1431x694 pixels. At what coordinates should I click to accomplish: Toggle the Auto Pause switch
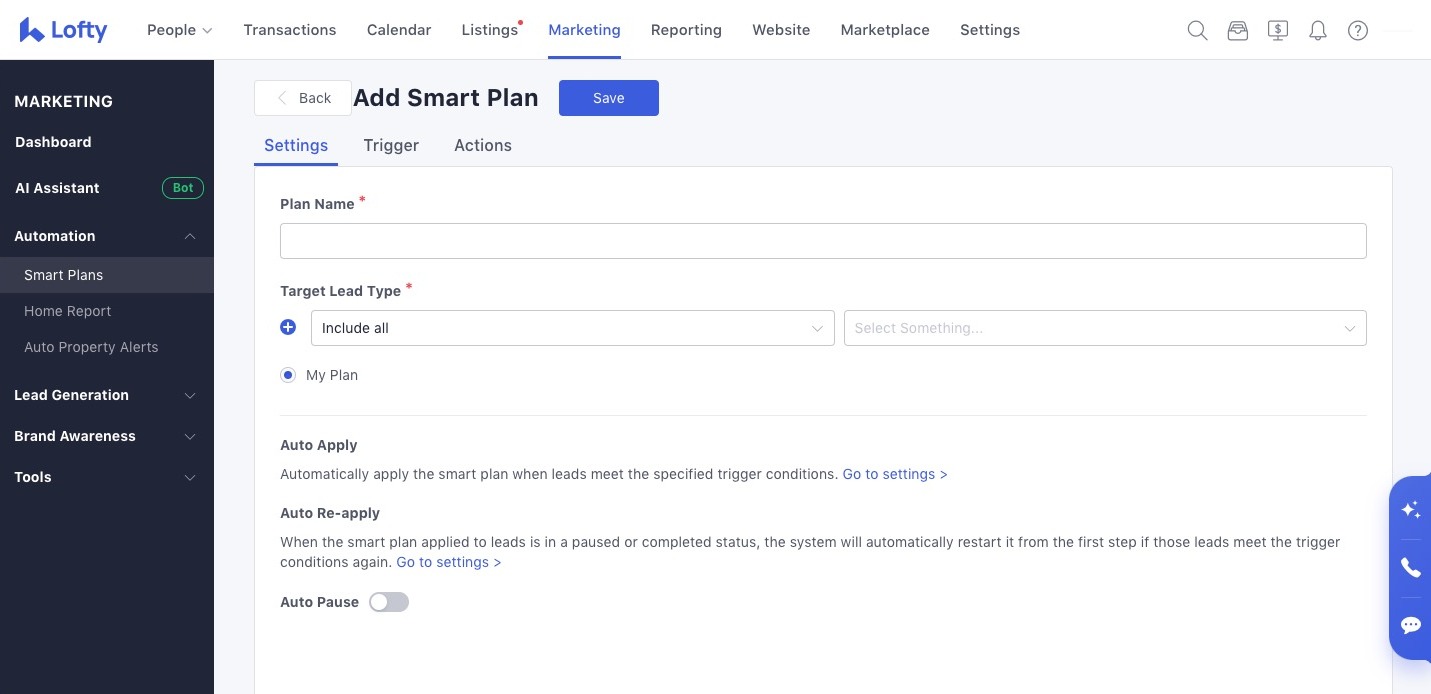click(x=389, y=602)
